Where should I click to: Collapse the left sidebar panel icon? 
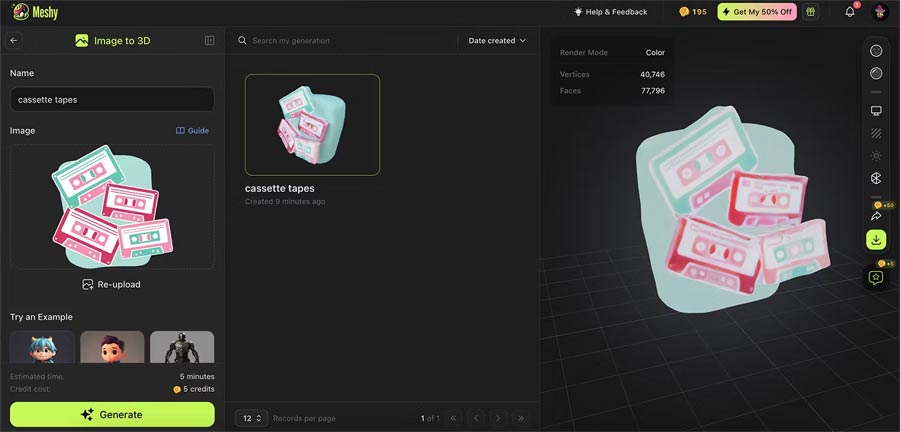(x=209, y=41)
